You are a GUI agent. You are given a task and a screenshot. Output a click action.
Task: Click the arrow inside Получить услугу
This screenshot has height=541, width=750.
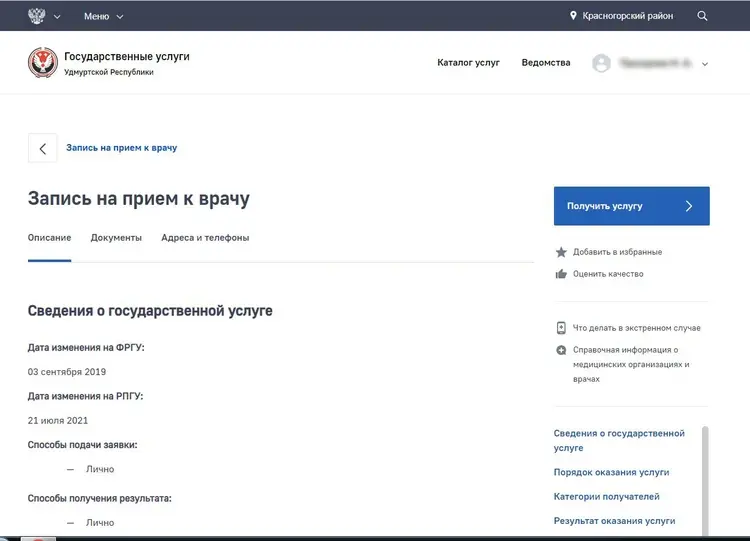(x=689, y=206)
